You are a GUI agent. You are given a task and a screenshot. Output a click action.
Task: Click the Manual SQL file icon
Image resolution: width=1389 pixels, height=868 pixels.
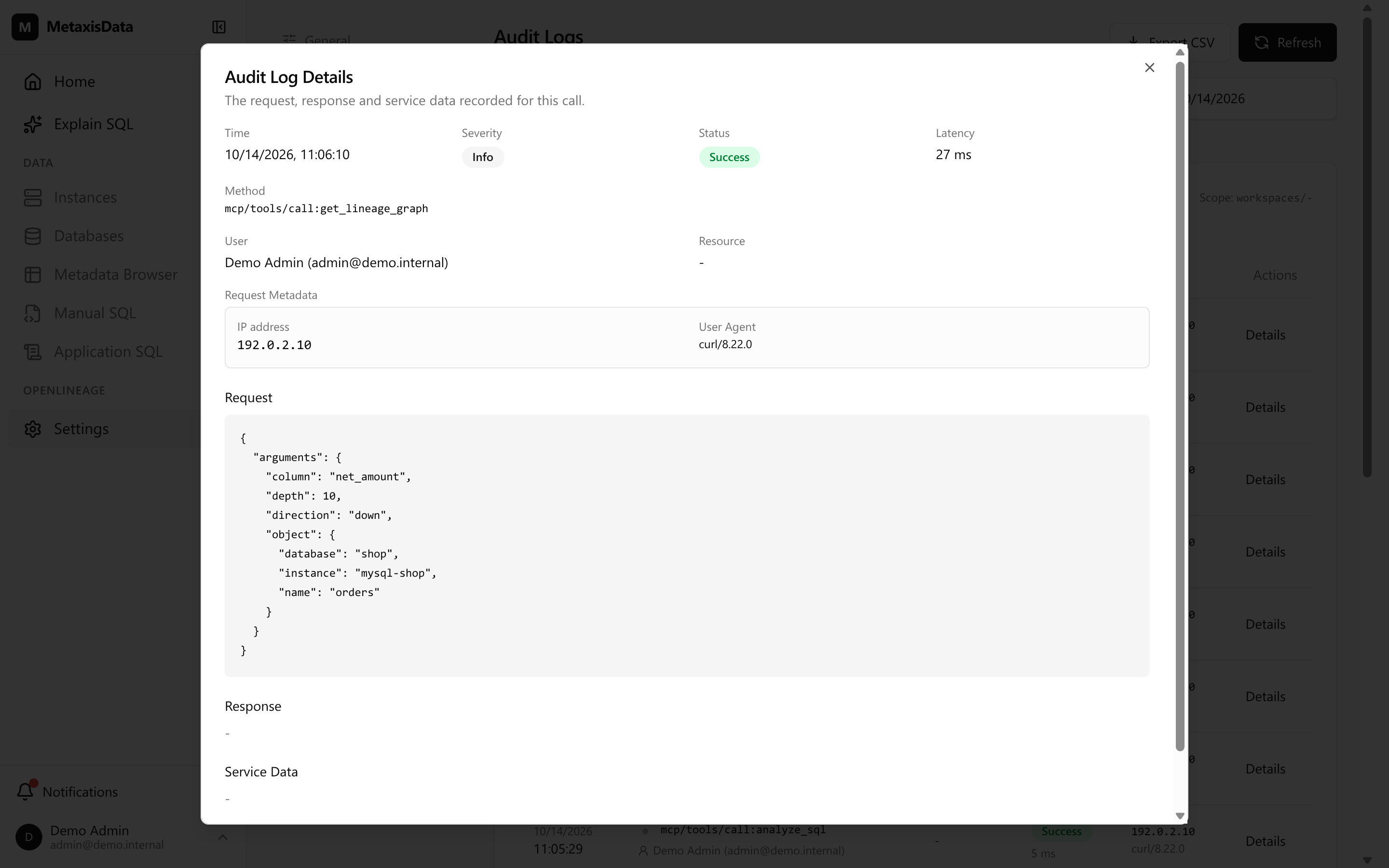pyautogui.click(x=33, y=313)
